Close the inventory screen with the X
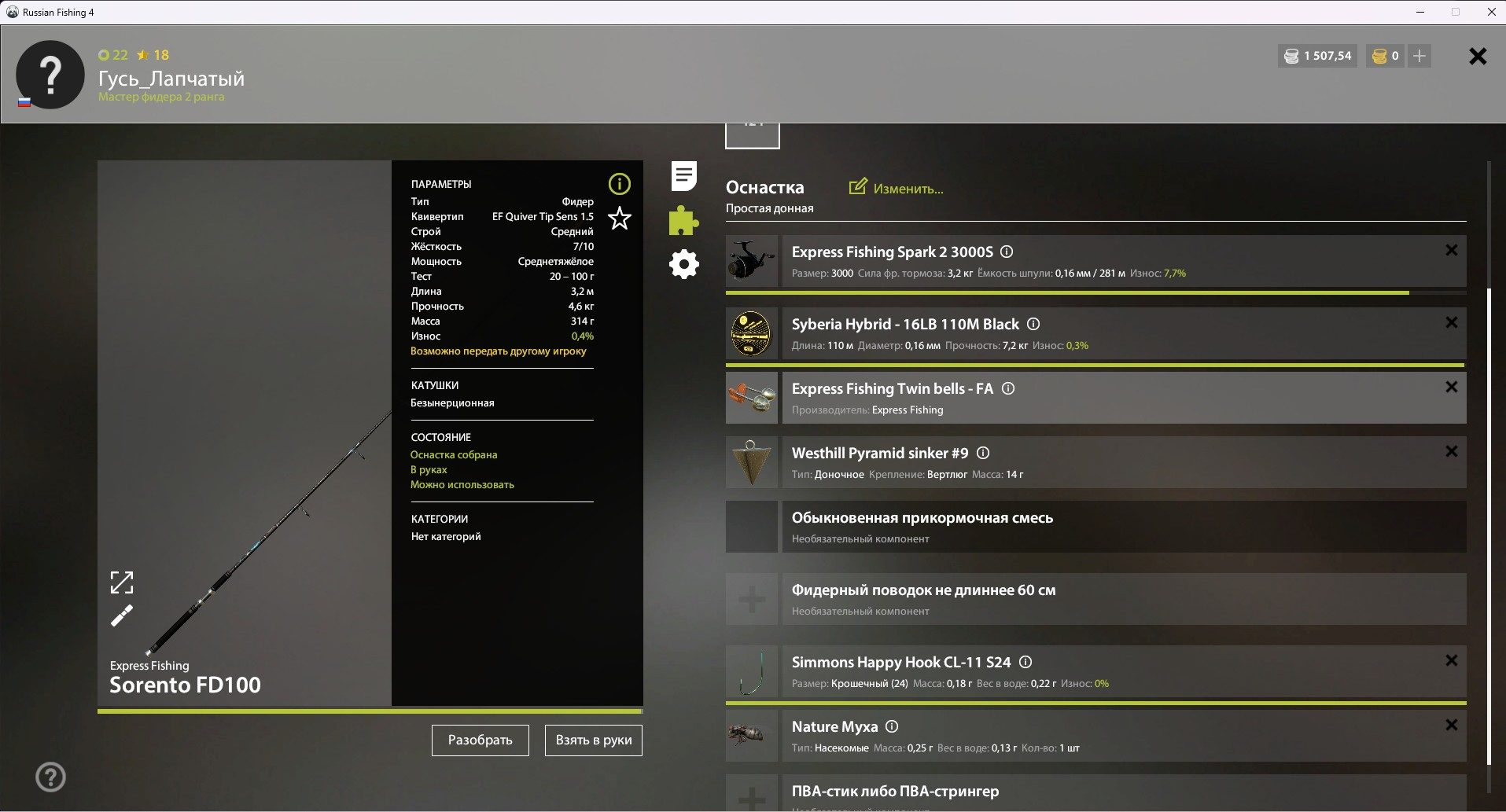Screen dimensions: 1506x812 pos(1478,56)
